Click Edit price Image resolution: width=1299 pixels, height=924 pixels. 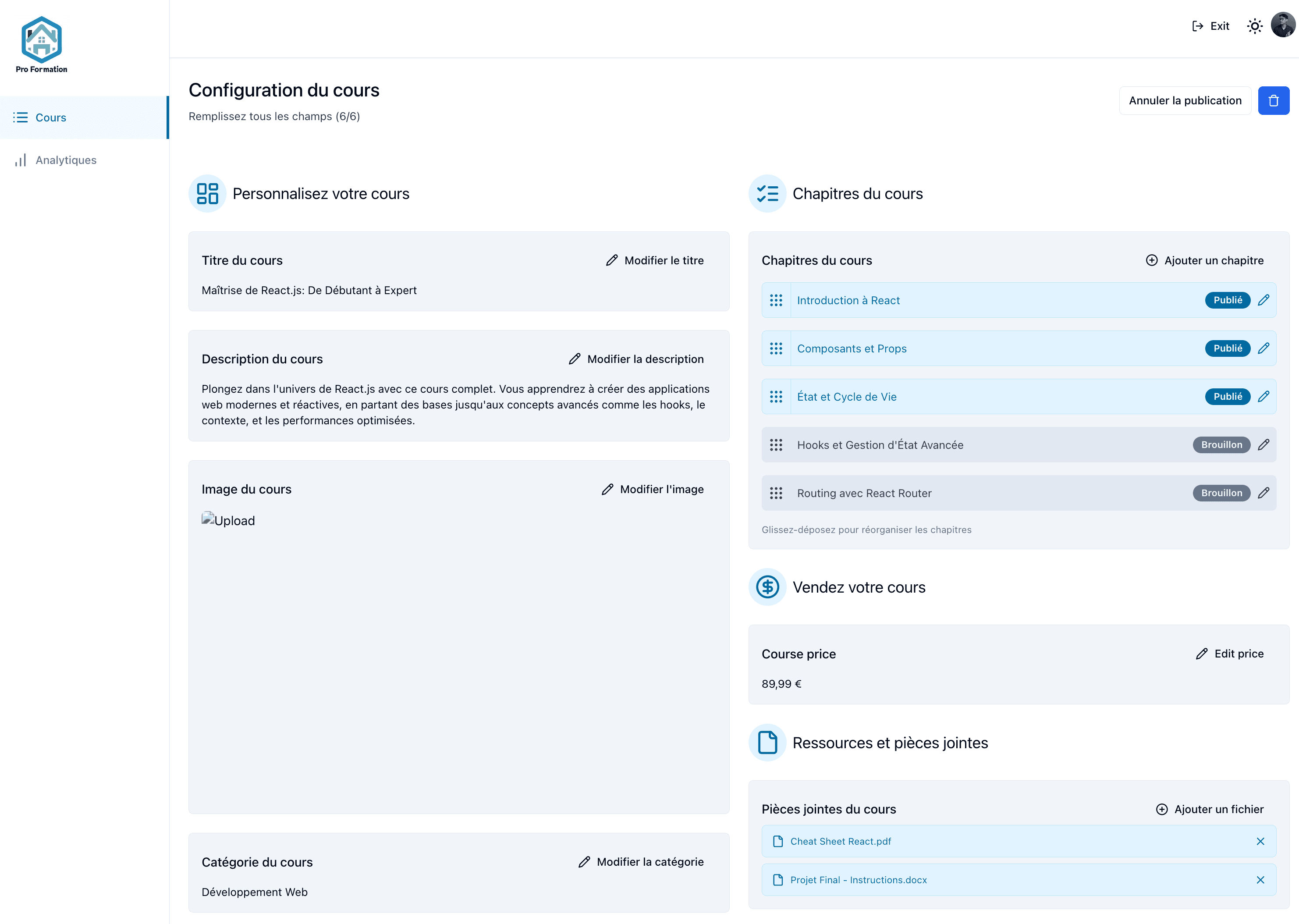(1229, 654)
